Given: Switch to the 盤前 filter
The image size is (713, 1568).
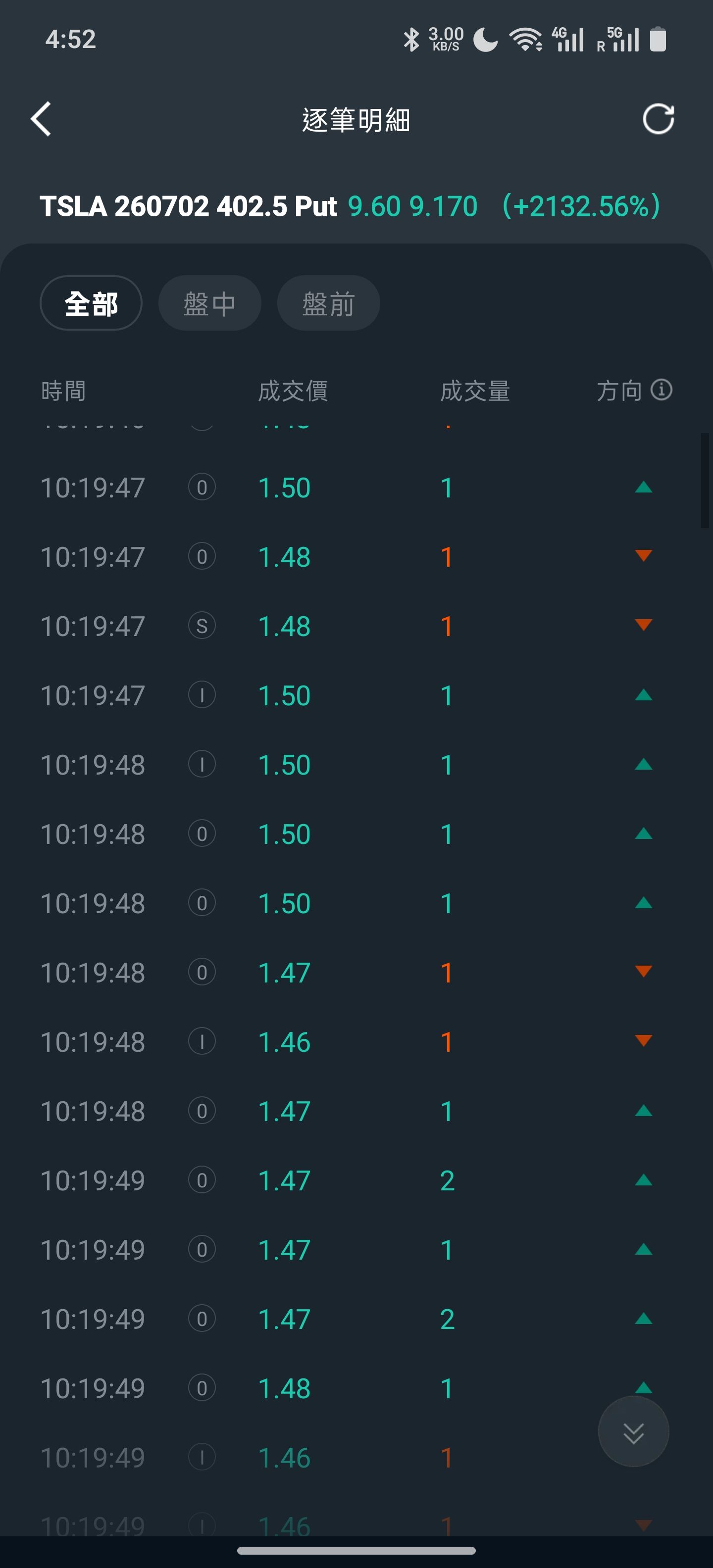Looking at the screenshot, I should pyautogui.click(x=328, y=303).
